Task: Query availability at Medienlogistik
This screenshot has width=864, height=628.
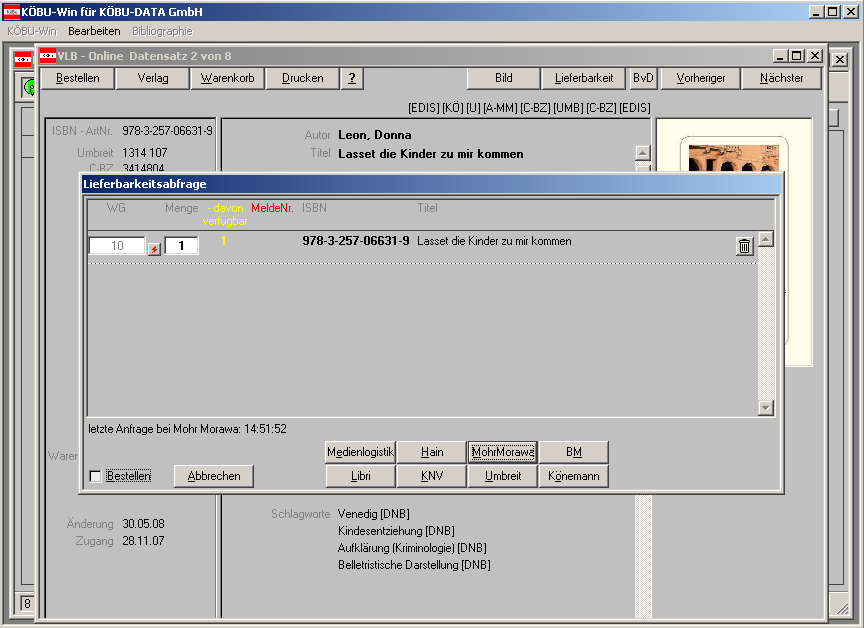Action: pyautogui.click(x=360, y=452)
